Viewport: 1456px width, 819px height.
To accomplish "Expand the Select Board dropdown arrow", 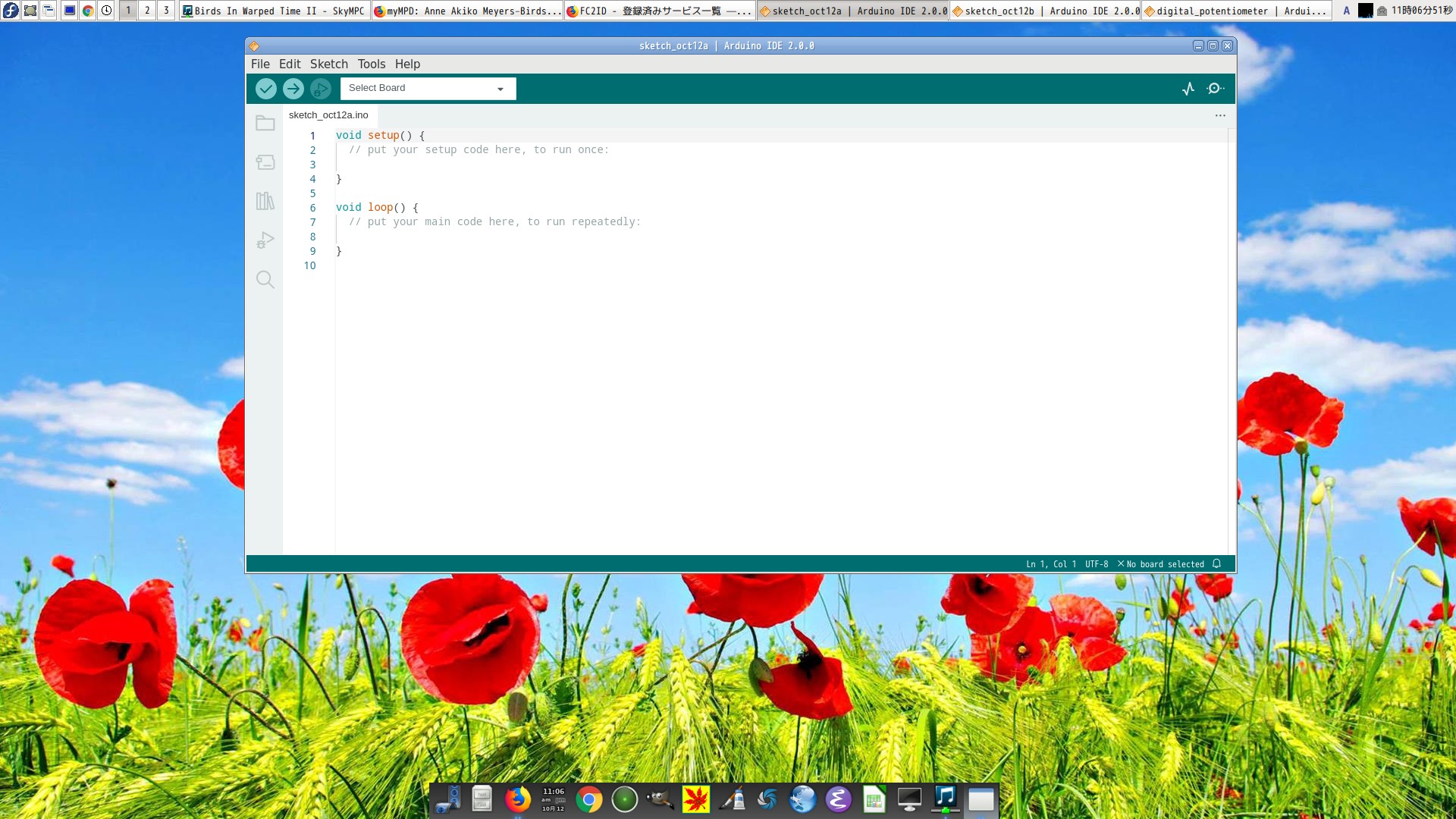I will pyautogui.click(x=499, y=88).
